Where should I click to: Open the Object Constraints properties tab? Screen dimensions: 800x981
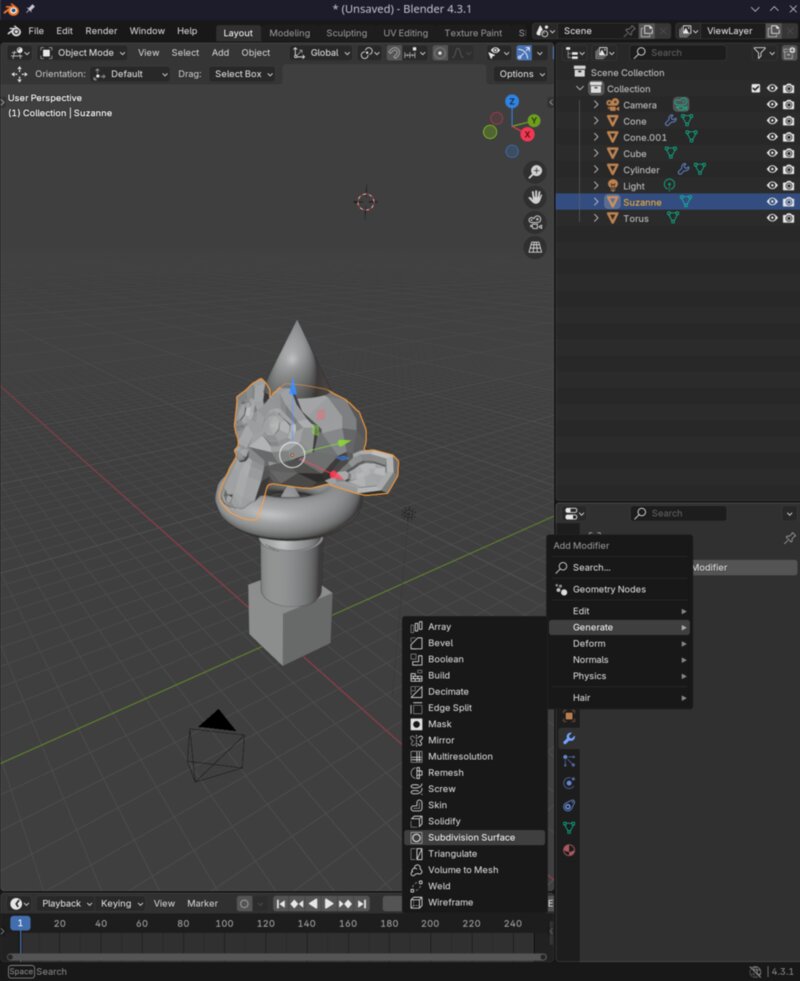[x=569, y=806]
